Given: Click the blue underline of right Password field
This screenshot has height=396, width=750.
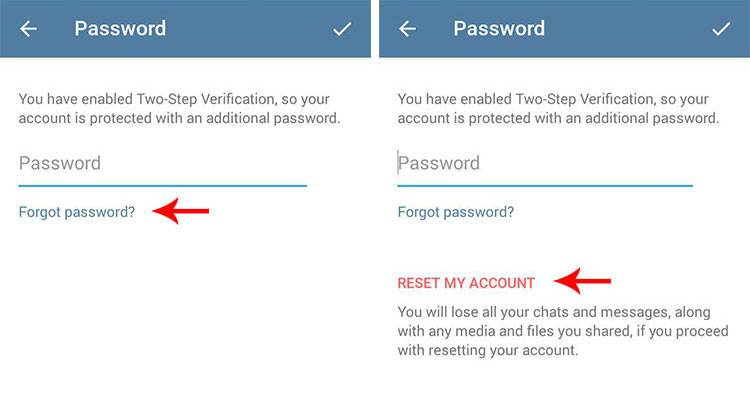Looking at the screenshot, I should pyautogui.click(x=545, y=186).
